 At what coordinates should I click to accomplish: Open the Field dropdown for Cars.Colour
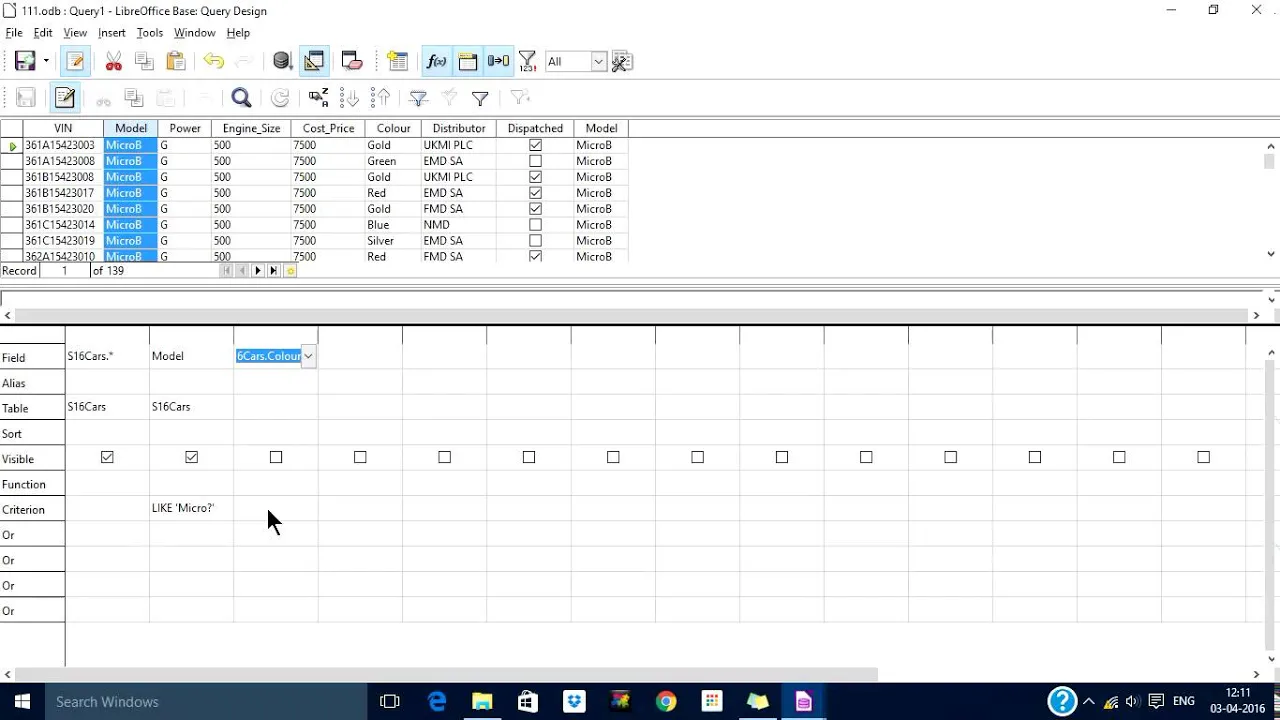tap(309, 356)
